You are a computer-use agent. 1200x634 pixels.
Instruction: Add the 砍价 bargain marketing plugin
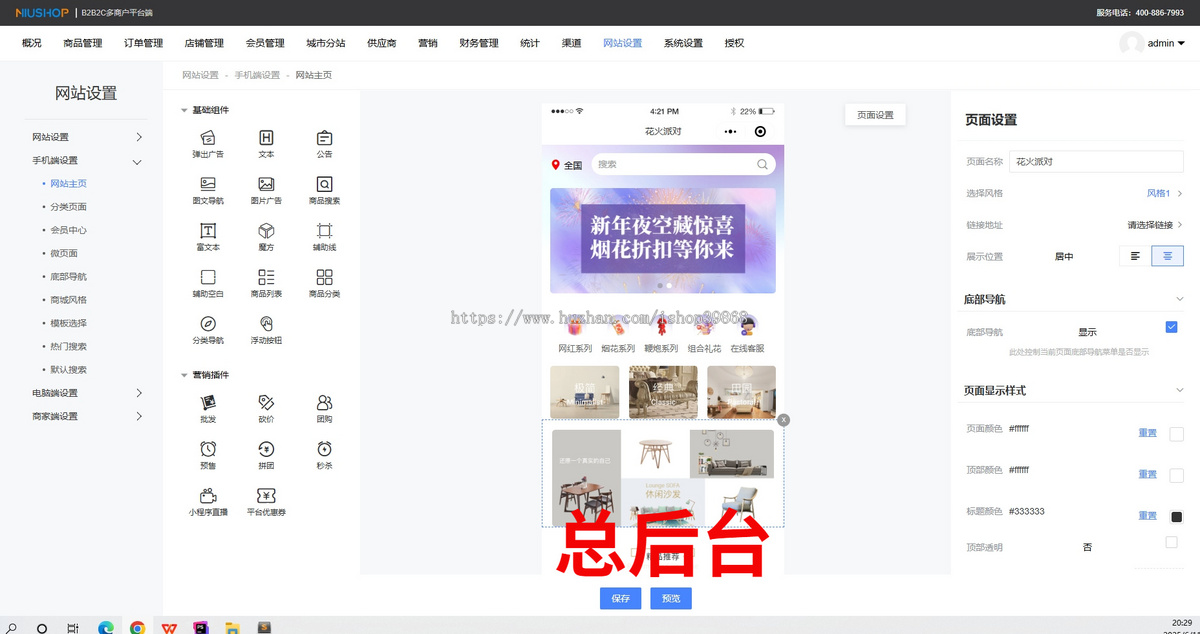click(266, 409)
